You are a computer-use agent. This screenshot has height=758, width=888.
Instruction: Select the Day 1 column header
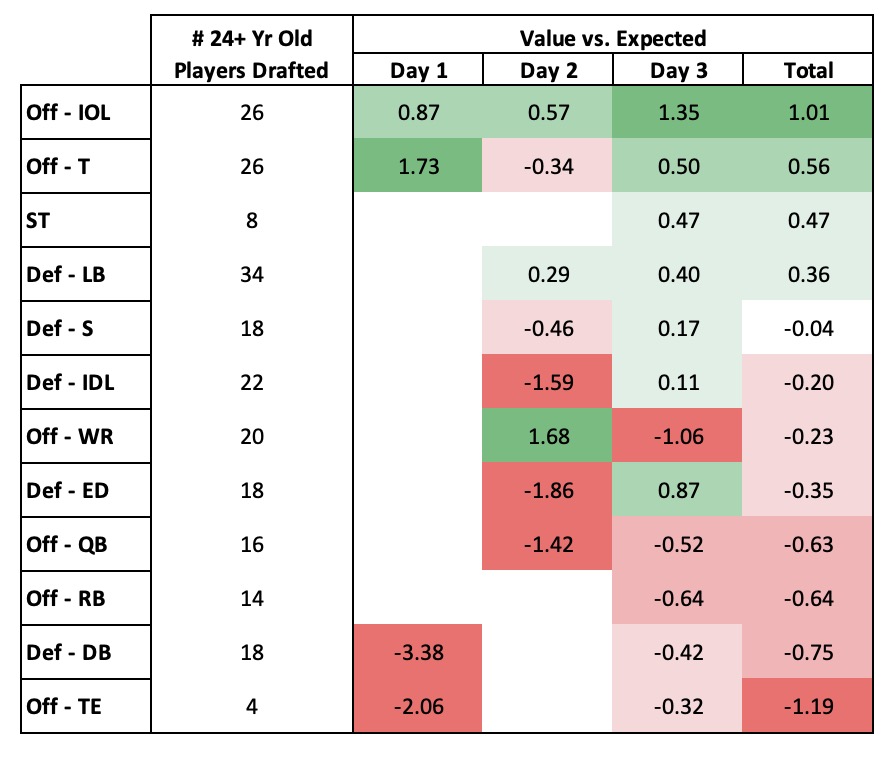pos(417,70)
